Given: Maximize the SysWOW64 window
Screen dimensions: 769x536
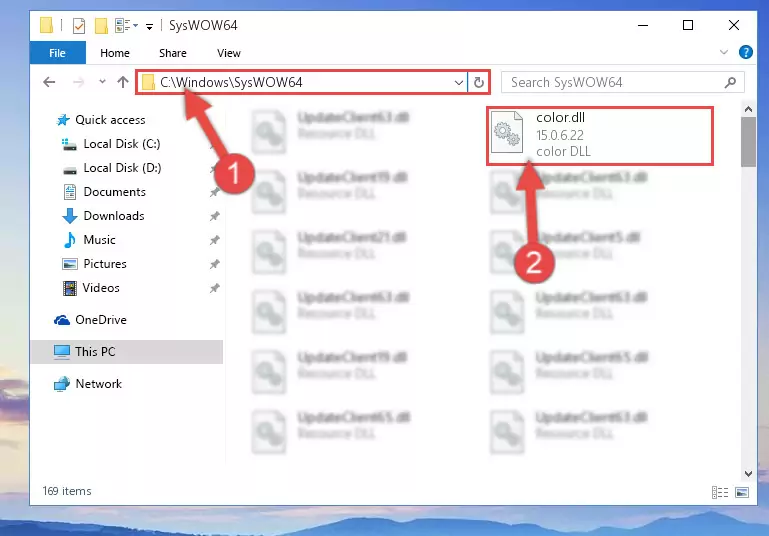Looking at the screenshot, I should point(688,25).
